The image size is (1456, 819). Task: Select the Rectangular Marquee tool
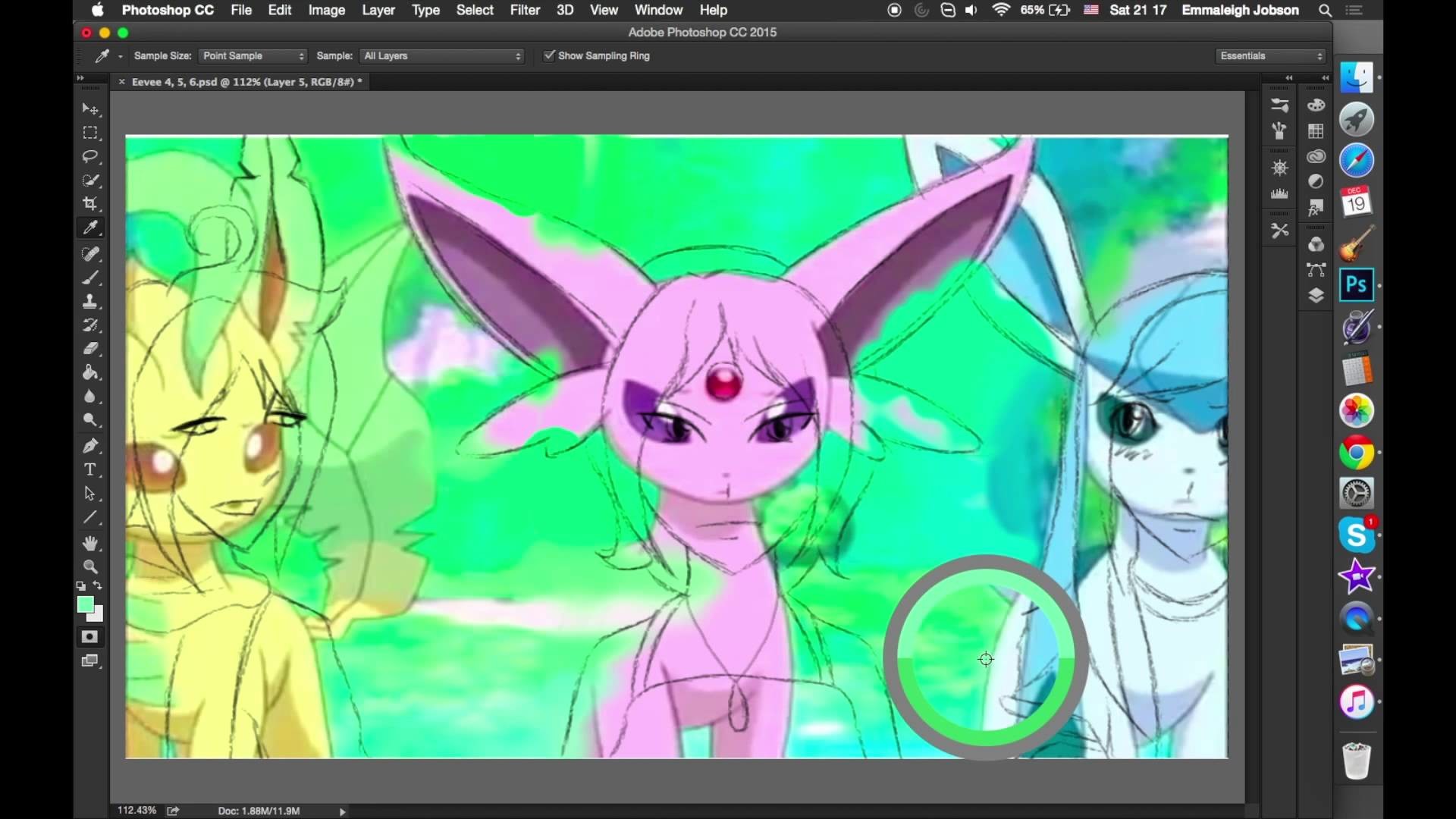(x=90, y=133)
